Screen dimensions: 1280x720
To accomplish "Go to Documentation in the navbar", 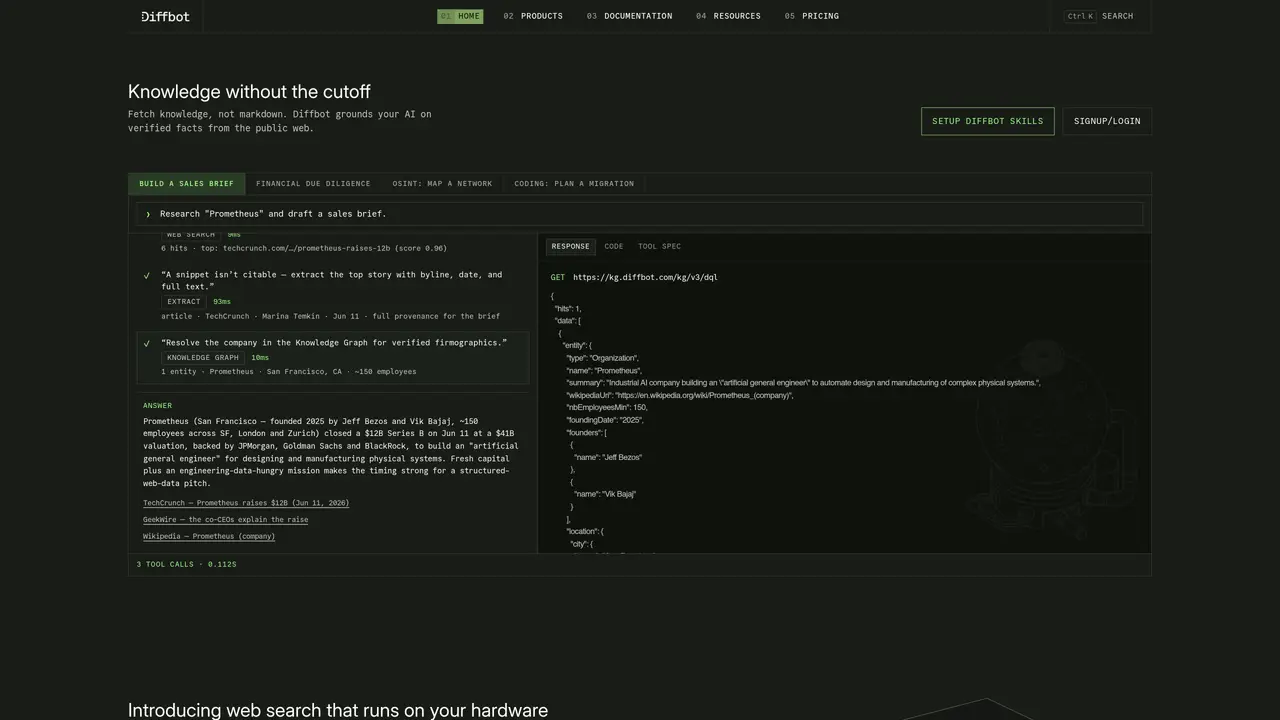I will pos(629,16).
